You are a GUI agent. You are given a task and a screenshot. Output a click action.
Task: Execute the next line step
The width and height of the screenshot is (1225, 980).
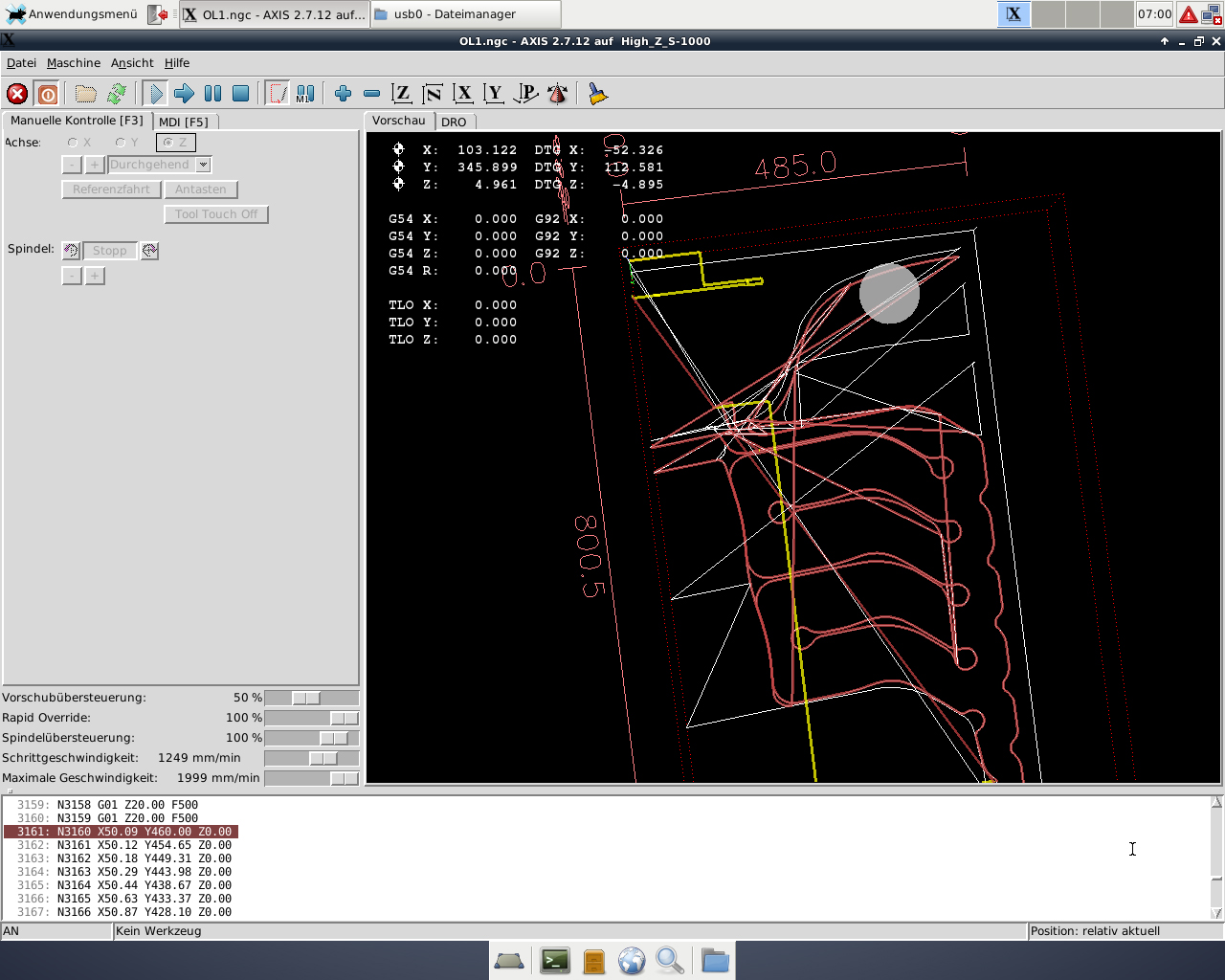(x=185, y=94)
